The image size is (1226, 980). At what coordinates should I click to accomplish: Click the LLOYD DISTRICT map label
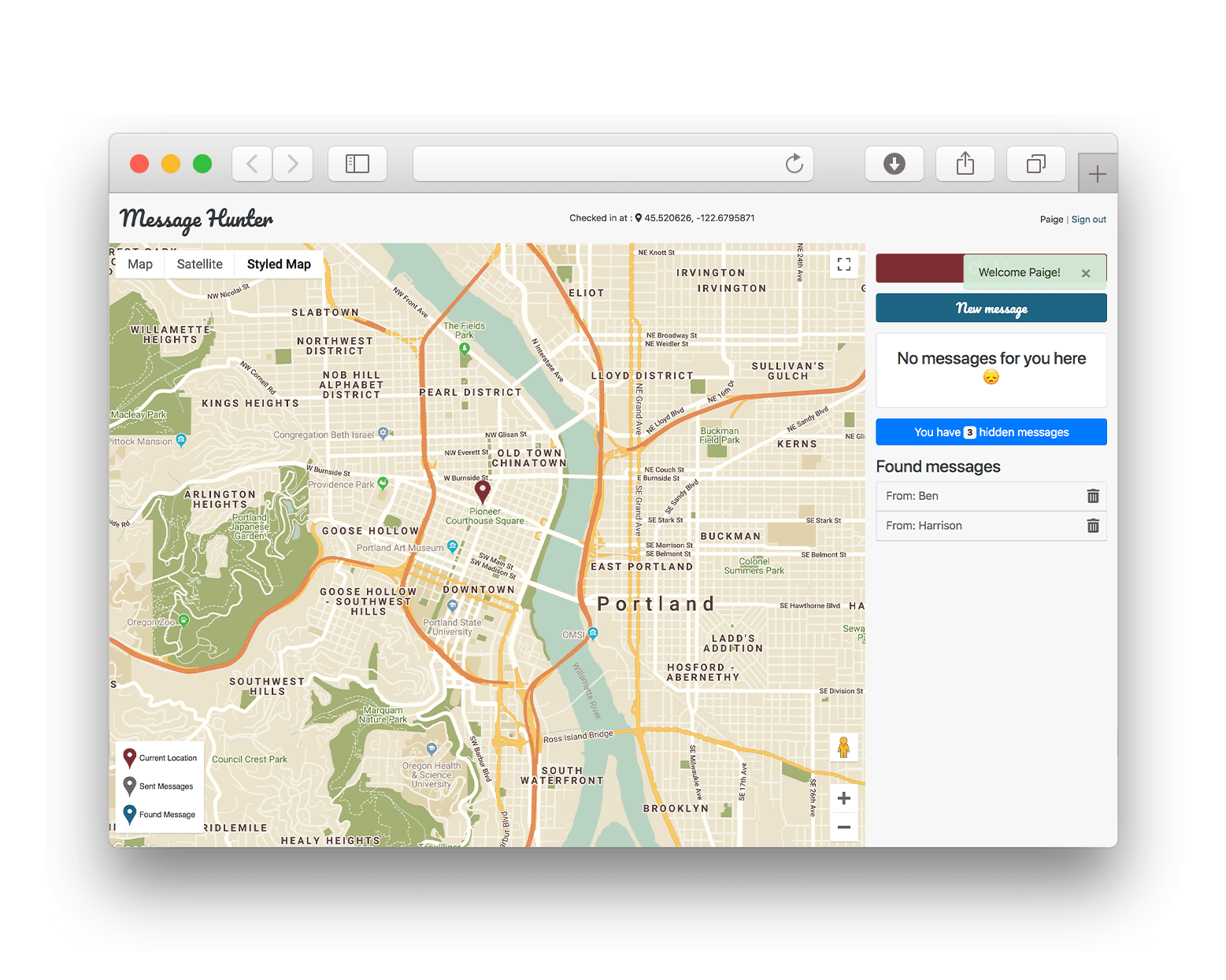(x=643, y=375)
